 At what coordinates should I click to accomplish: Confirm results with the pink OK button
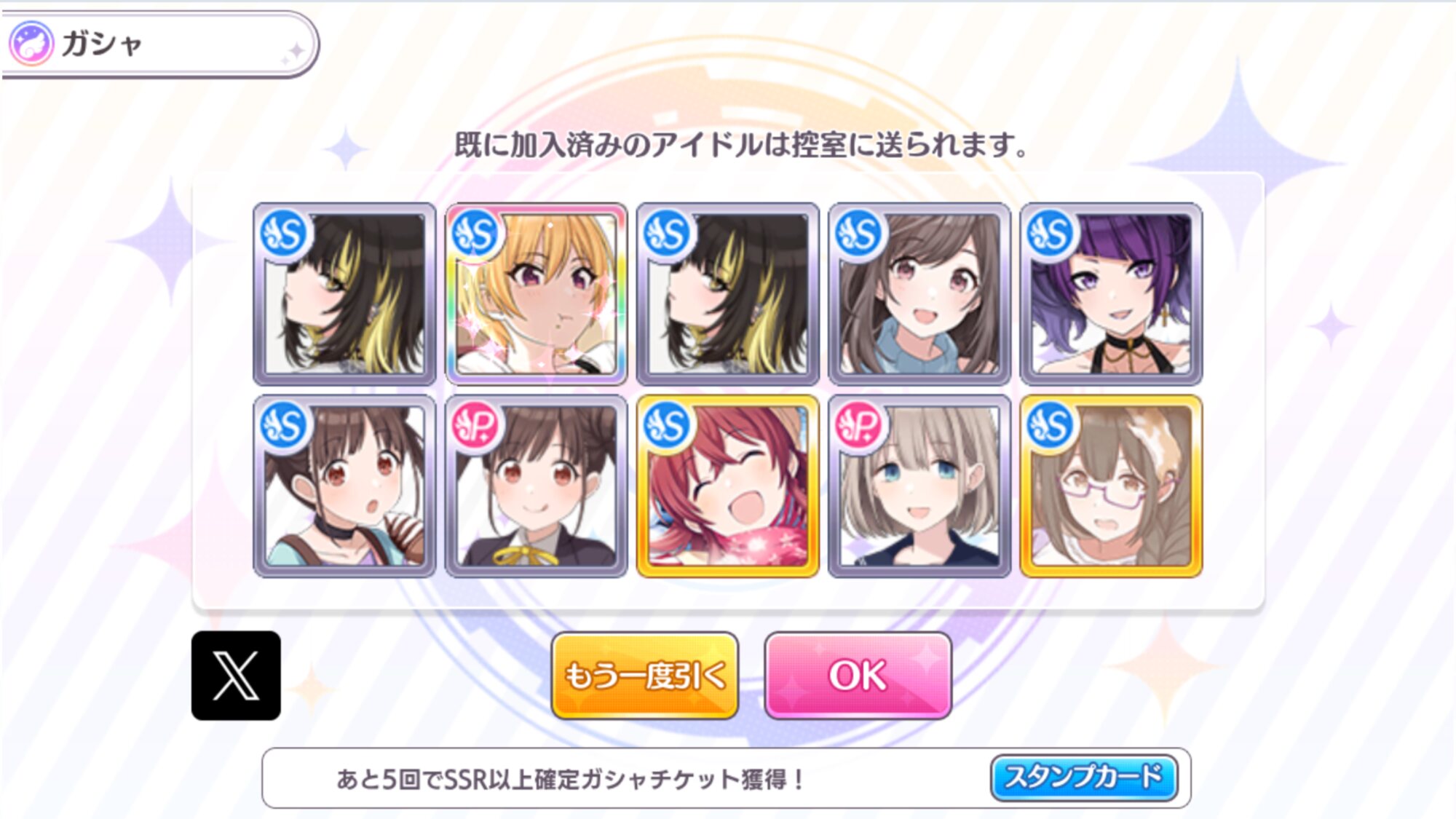click(x=858, y=676)
